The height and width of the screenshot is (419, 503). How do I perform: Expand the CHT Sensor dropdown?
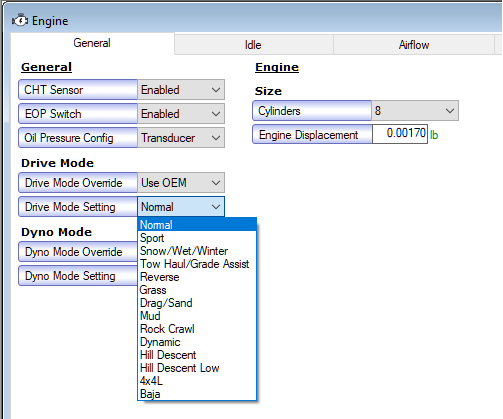(181, 90)
